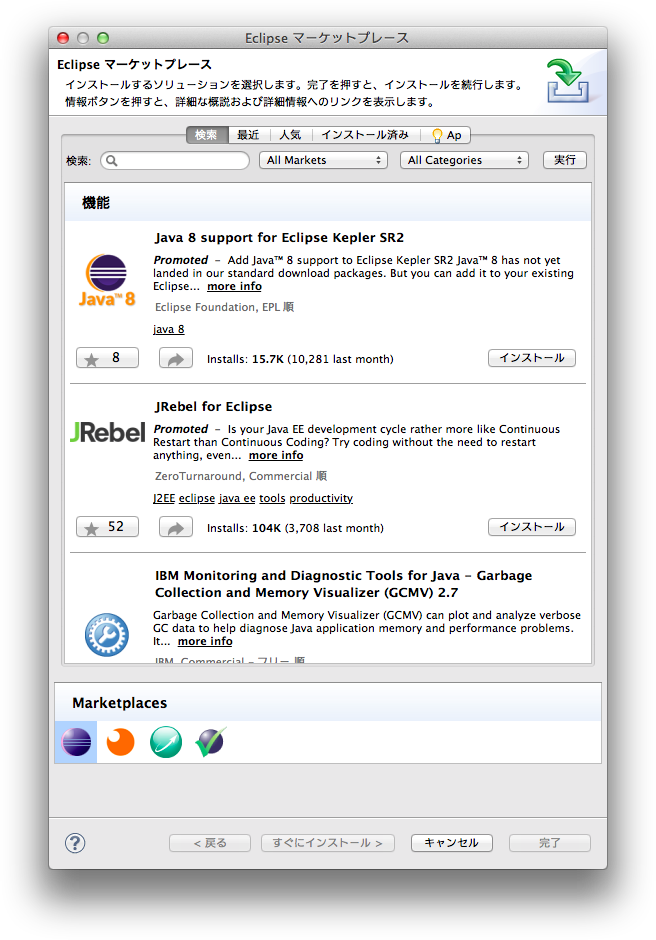Image resolution: width=656 pixels, height=940 pixels.
Task: Select the orange Obeo marketplace icon
Action: pyautogui.click(x=120, y=742)
